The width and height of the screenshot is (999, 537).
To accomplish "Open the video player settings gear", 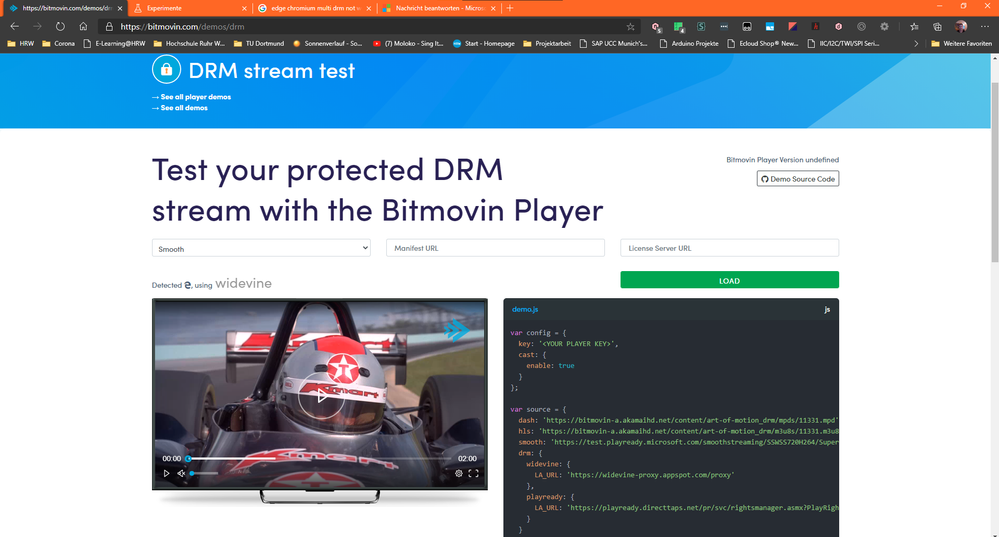I will click(x=459, y=473).
